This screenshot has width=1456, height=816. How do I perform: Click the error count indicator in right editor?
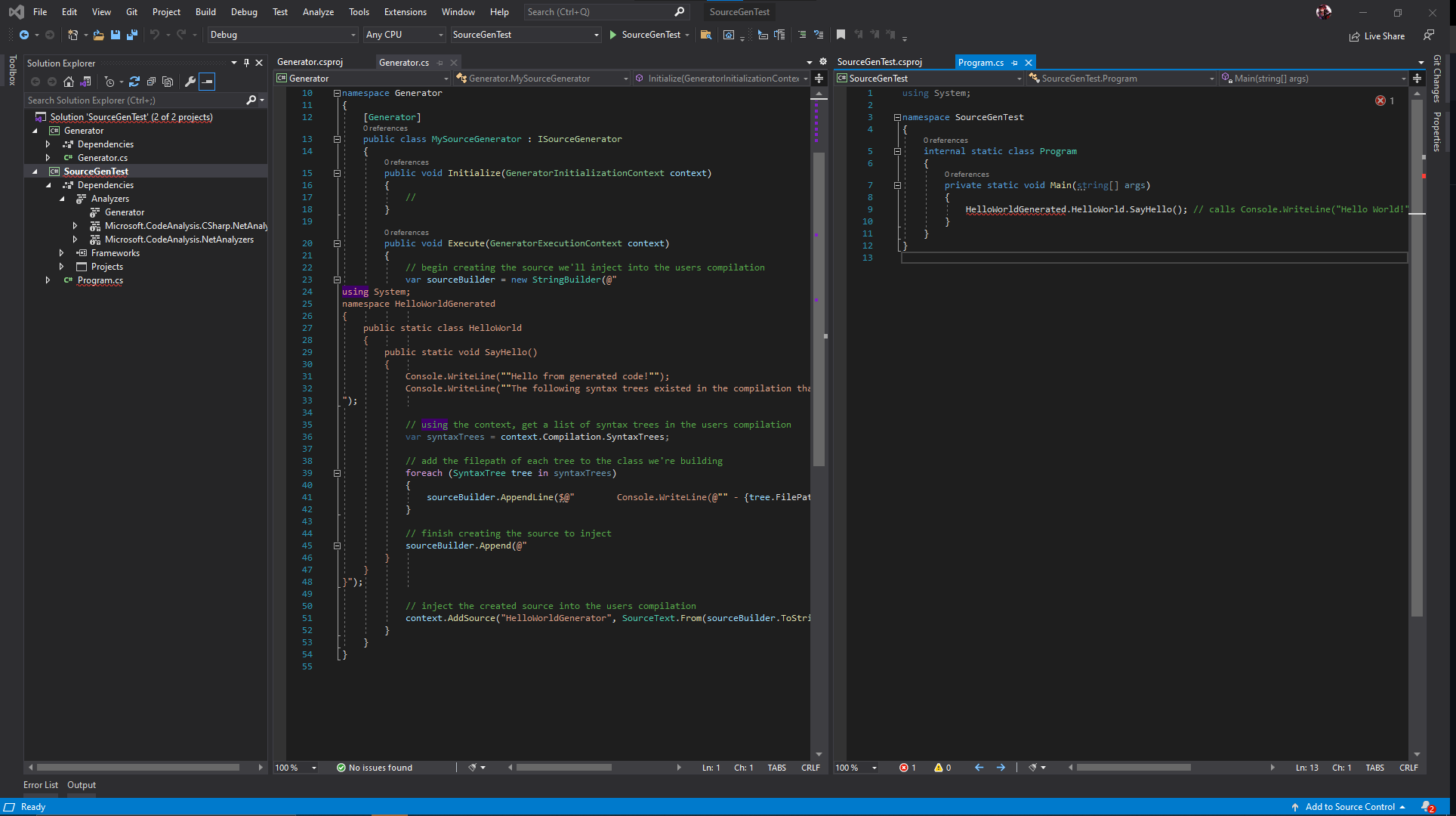(907, 768)
